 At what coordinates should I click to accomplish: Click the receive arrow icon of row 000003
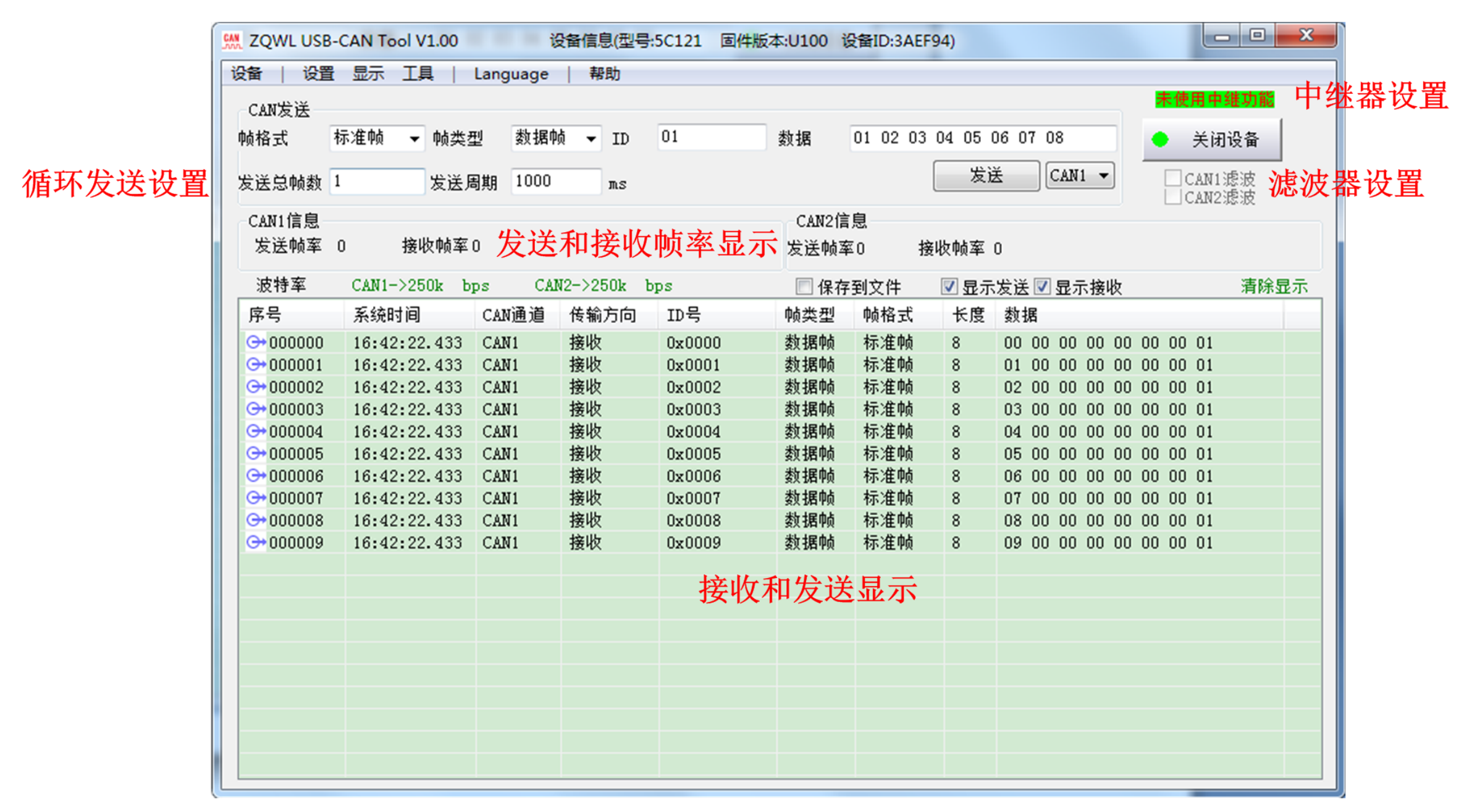(255, 409)
